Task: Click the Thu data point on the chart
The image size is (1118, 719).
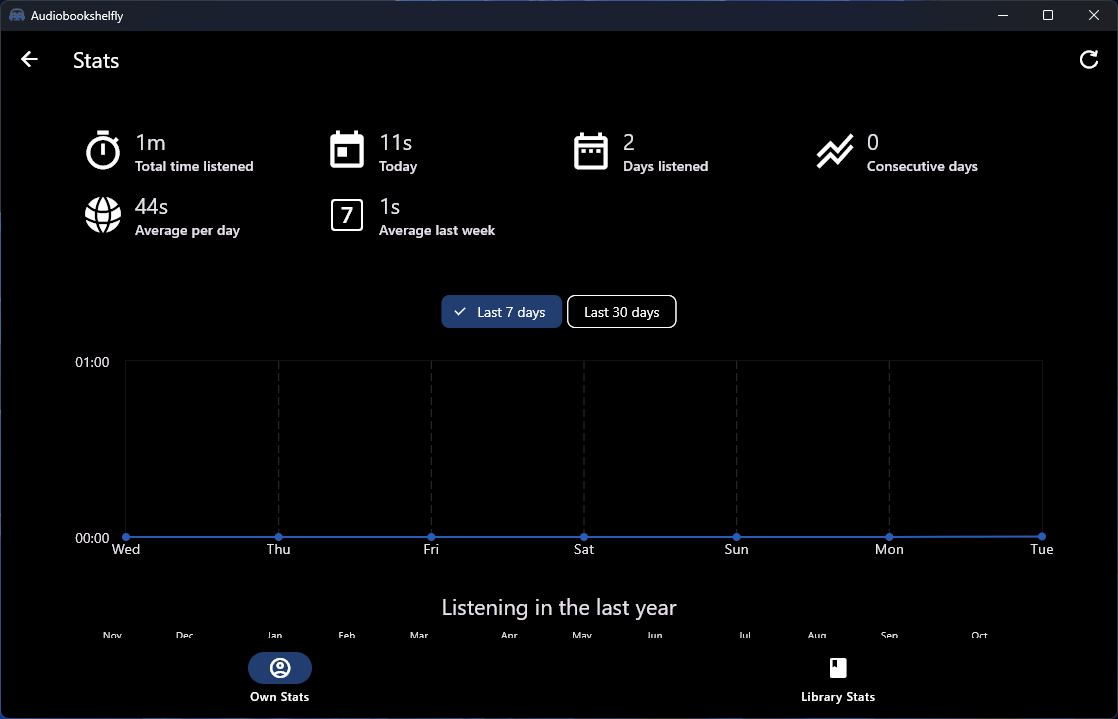Action: [x=279, y=537]
